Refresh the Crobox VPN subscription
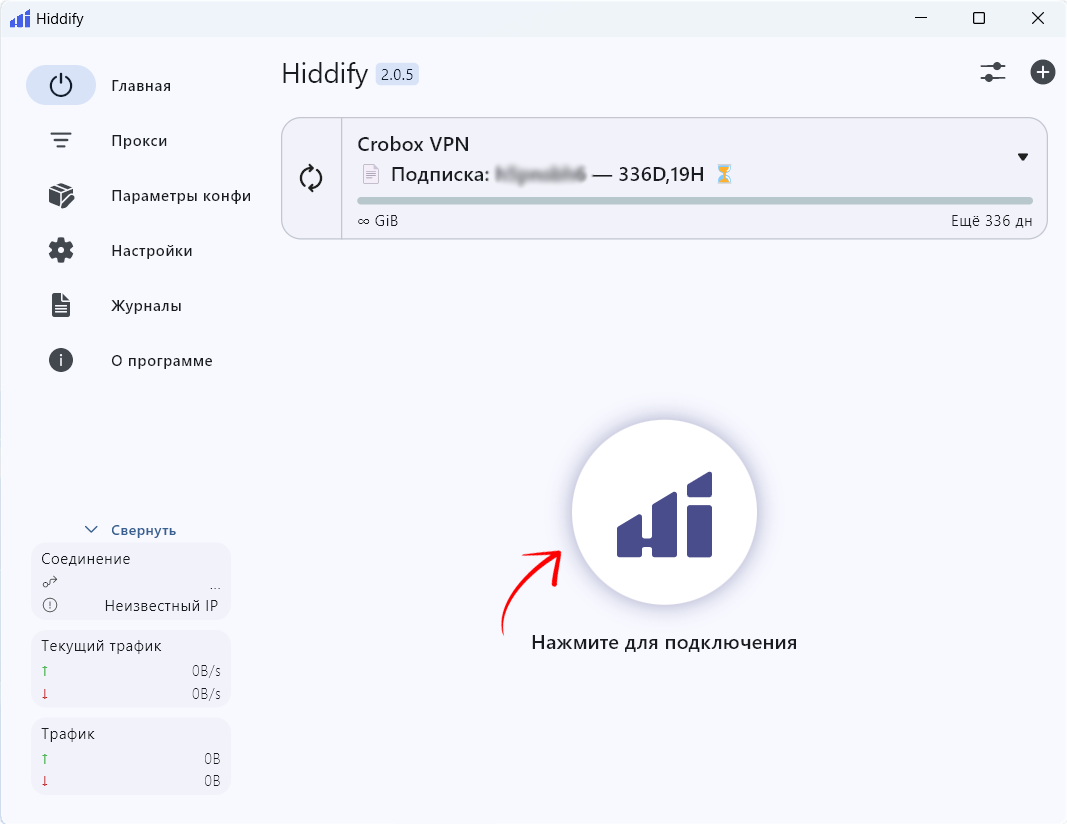 312,178
